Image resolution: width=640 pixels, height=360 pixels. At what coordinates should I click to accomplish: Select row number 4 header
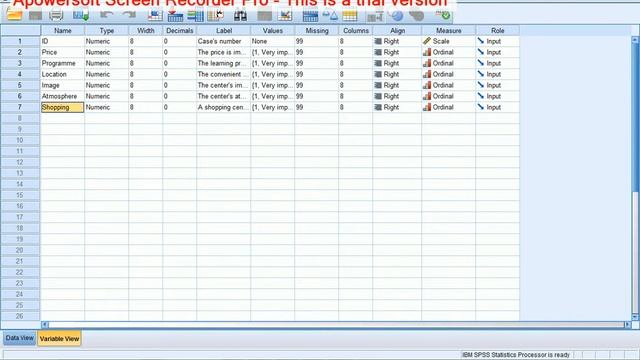[20, 74]
